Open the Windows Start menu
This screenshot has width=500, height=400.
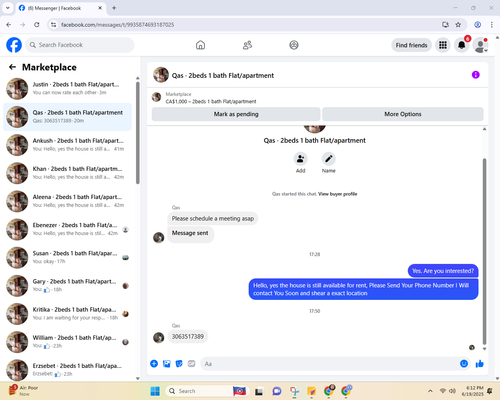pos(155,391)
